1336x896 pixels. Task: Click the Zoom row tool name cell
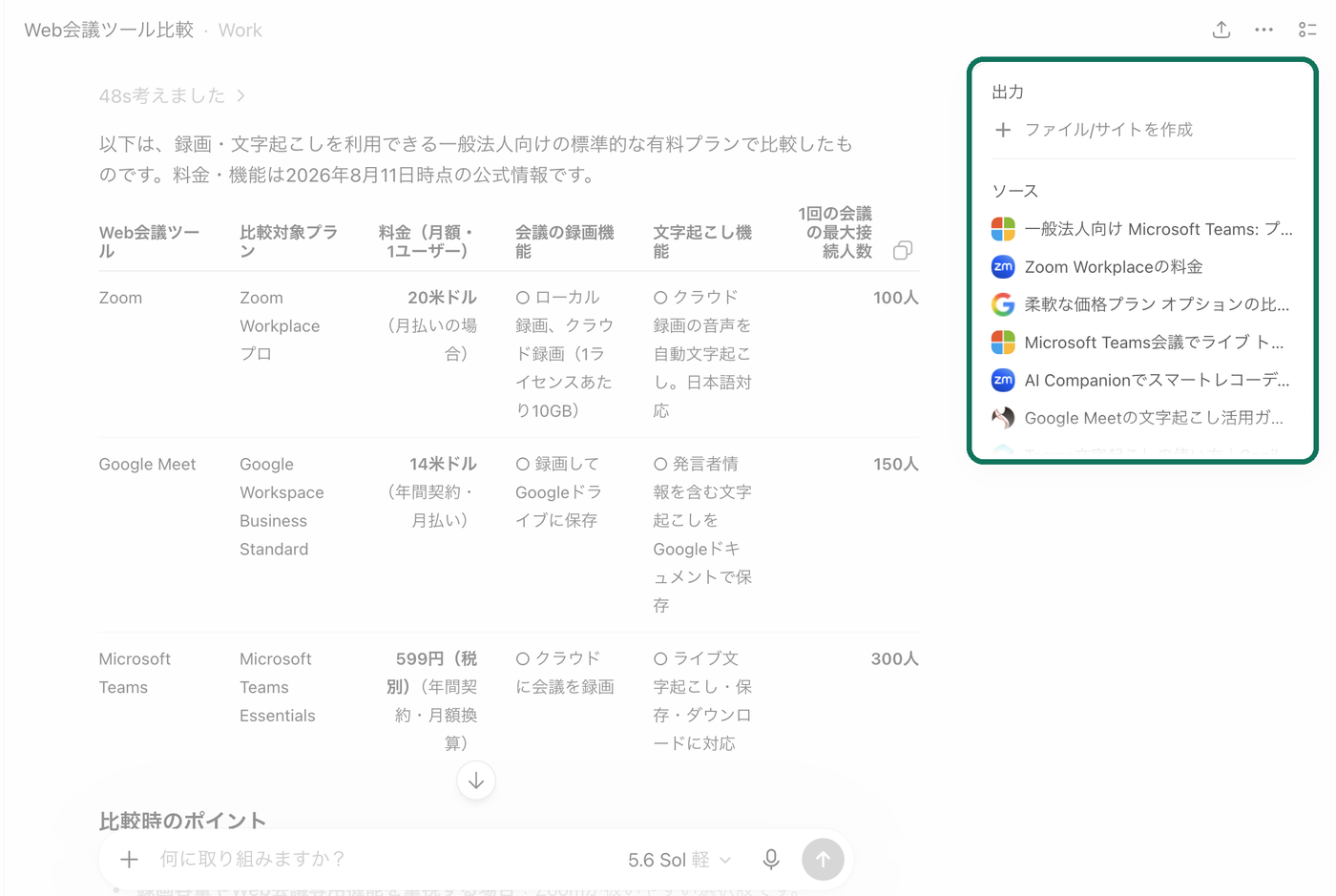coord(120,298)
